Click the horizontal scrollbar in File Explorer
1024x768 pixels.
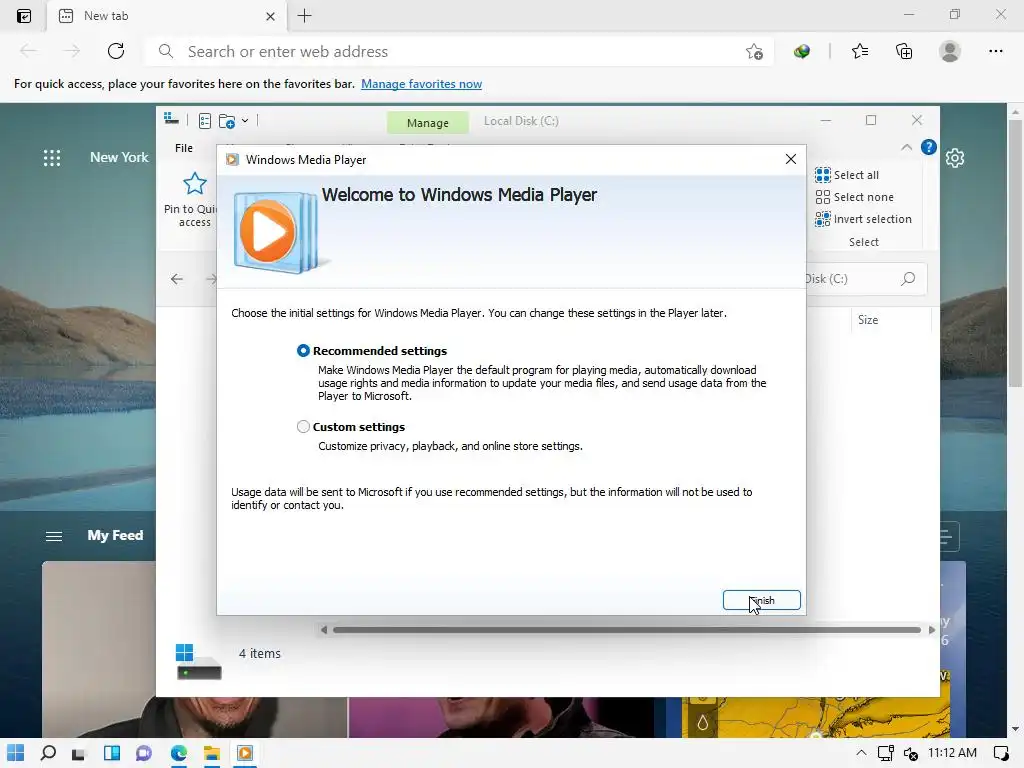[627, 630]
